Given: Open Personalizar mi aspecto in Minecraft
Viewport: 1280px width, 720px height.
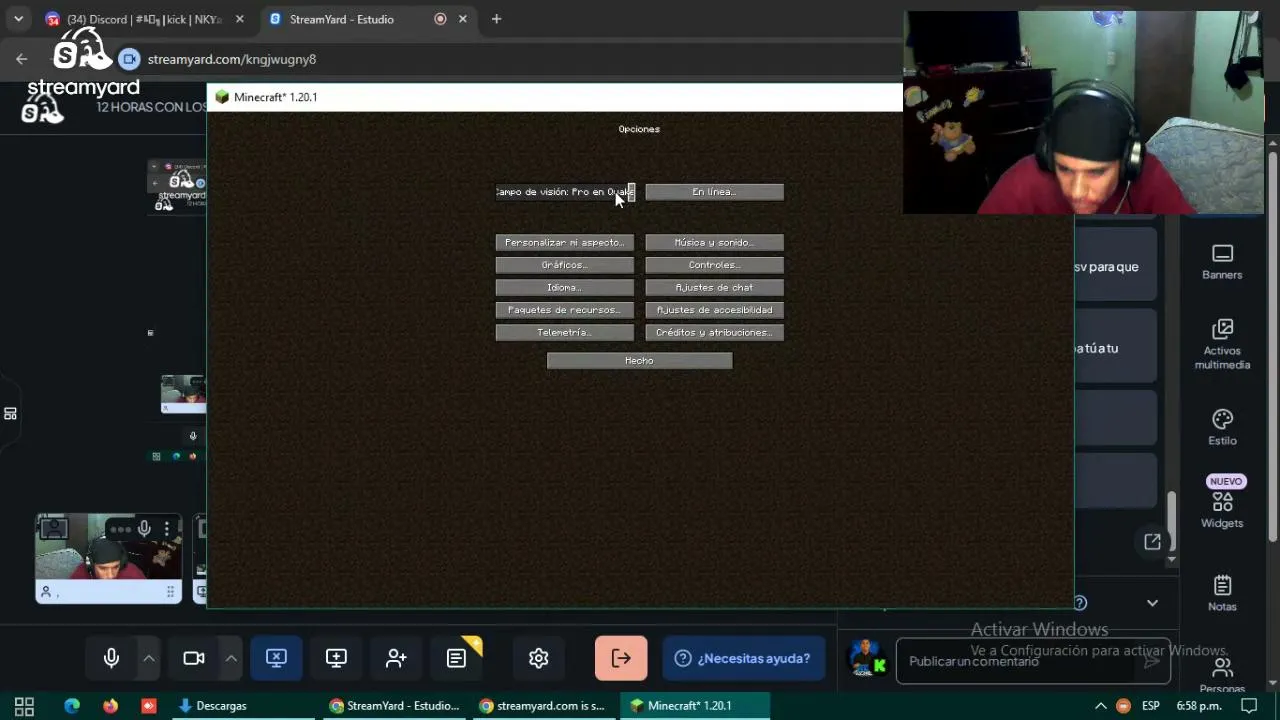Looking at the screenshot, I should [565, 242].
